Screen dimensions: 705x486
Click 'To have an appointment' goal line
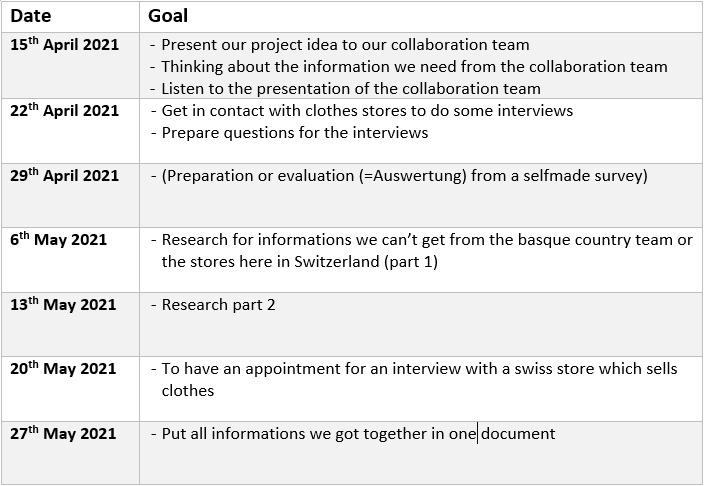[x=419, y=370]
